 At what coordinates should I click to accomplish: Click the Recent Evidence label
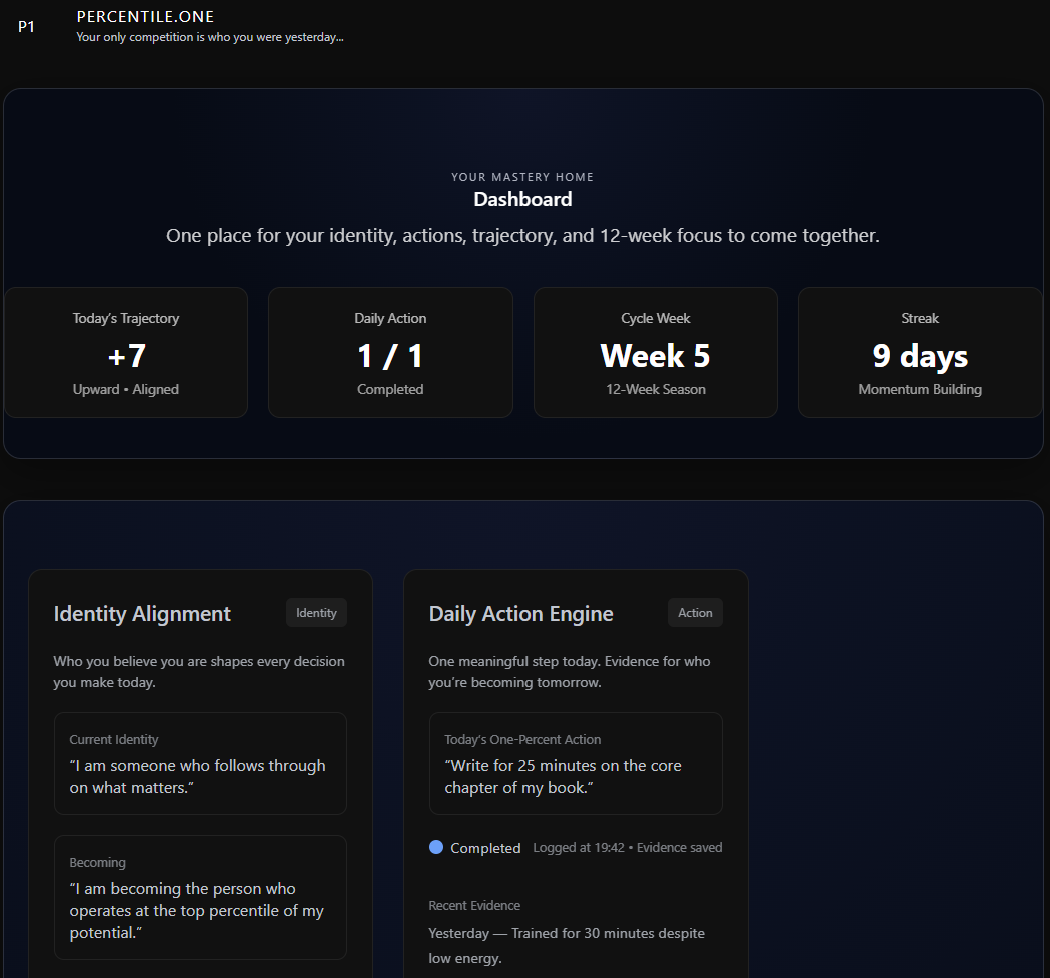(474, 906)
